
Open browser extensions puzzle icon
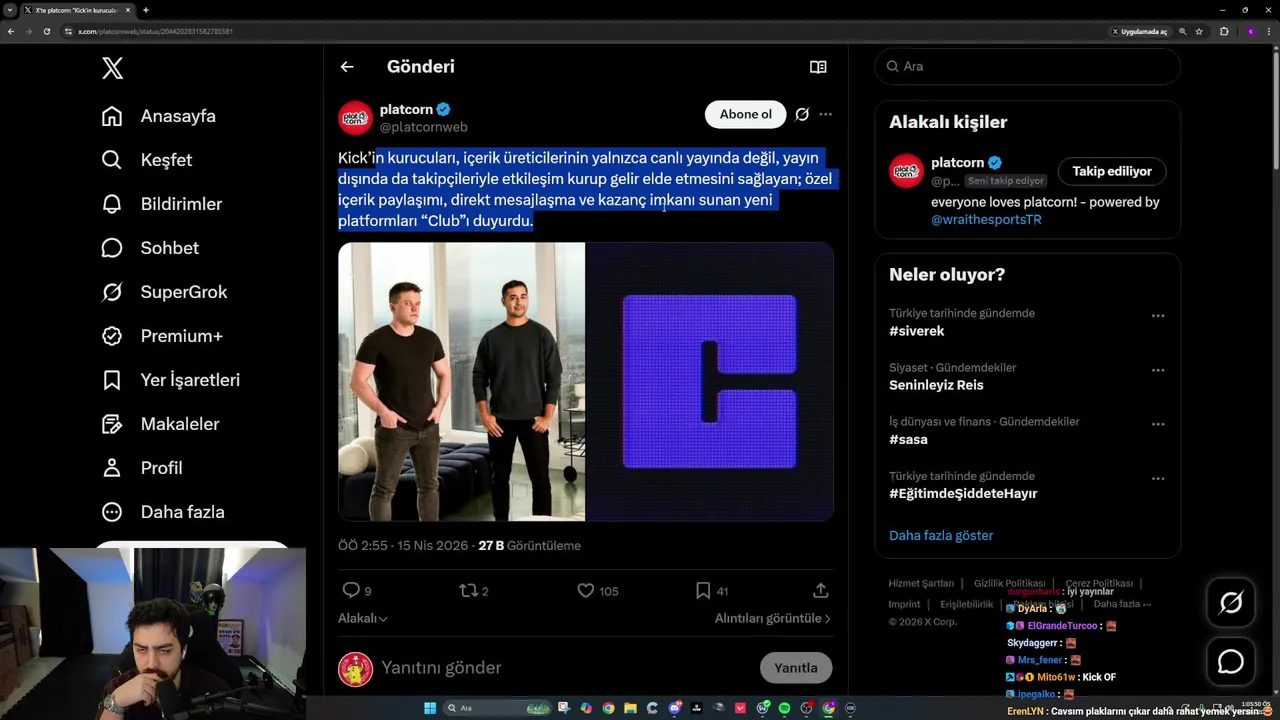click(1224, 32)
